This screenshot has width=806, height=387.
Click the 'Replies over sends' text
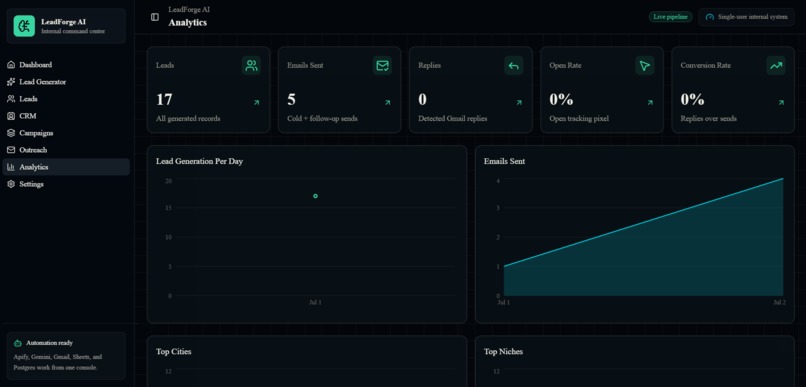[x=708, y=119]
